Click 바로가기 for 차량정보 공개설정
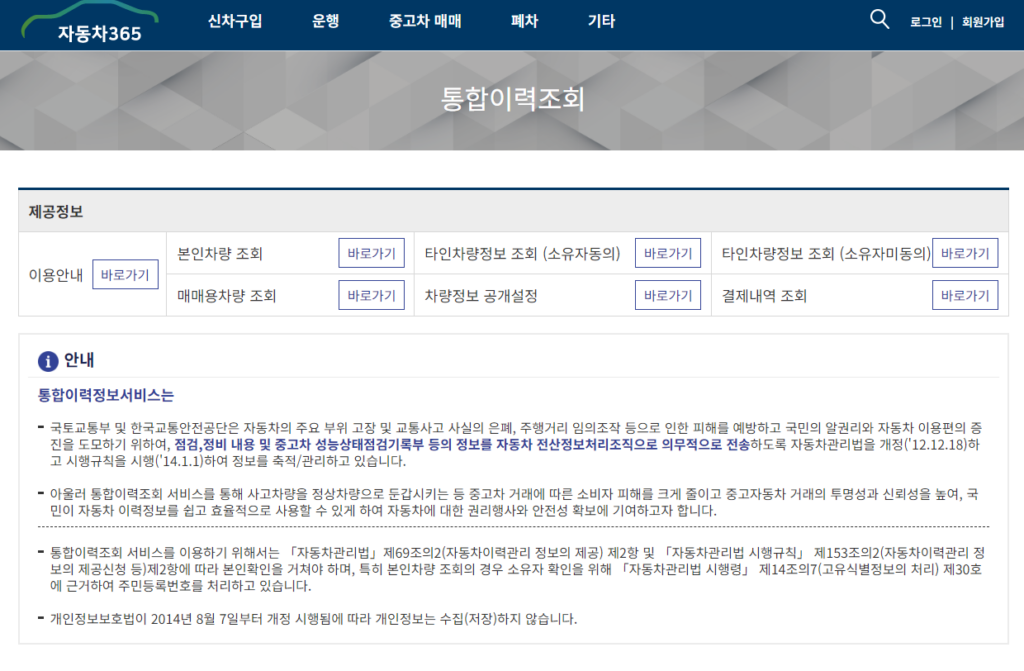Screen dimensions: 1024x671 pyautogui.click(x=667, y=295)
